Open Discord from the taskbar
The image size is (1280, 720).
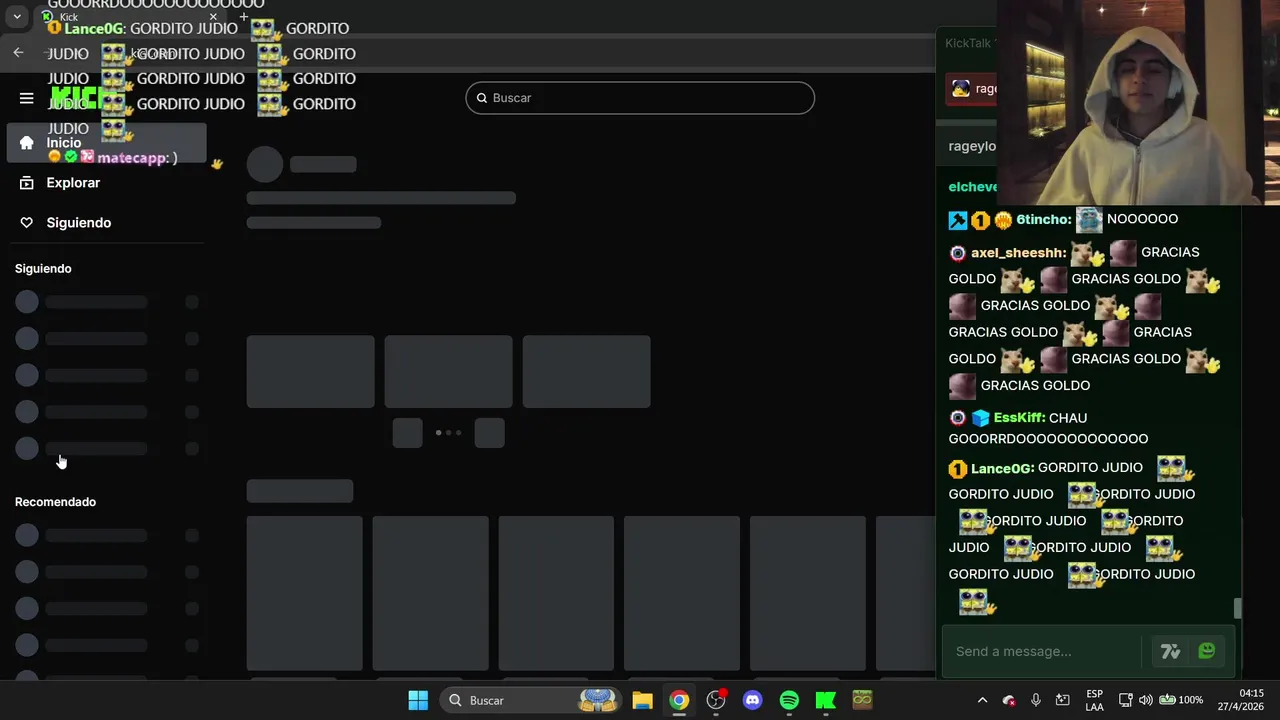(x=753, y=700)
